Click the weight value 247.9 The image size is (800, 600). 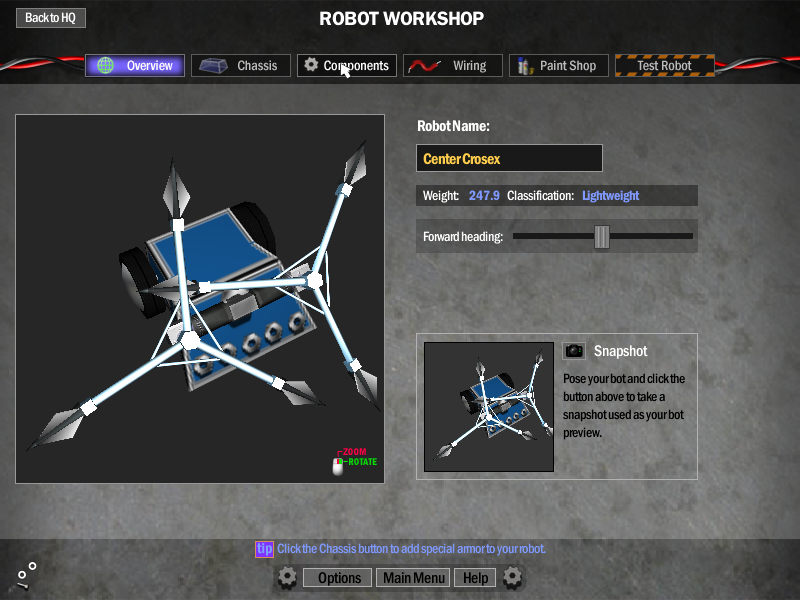[484, 195]
